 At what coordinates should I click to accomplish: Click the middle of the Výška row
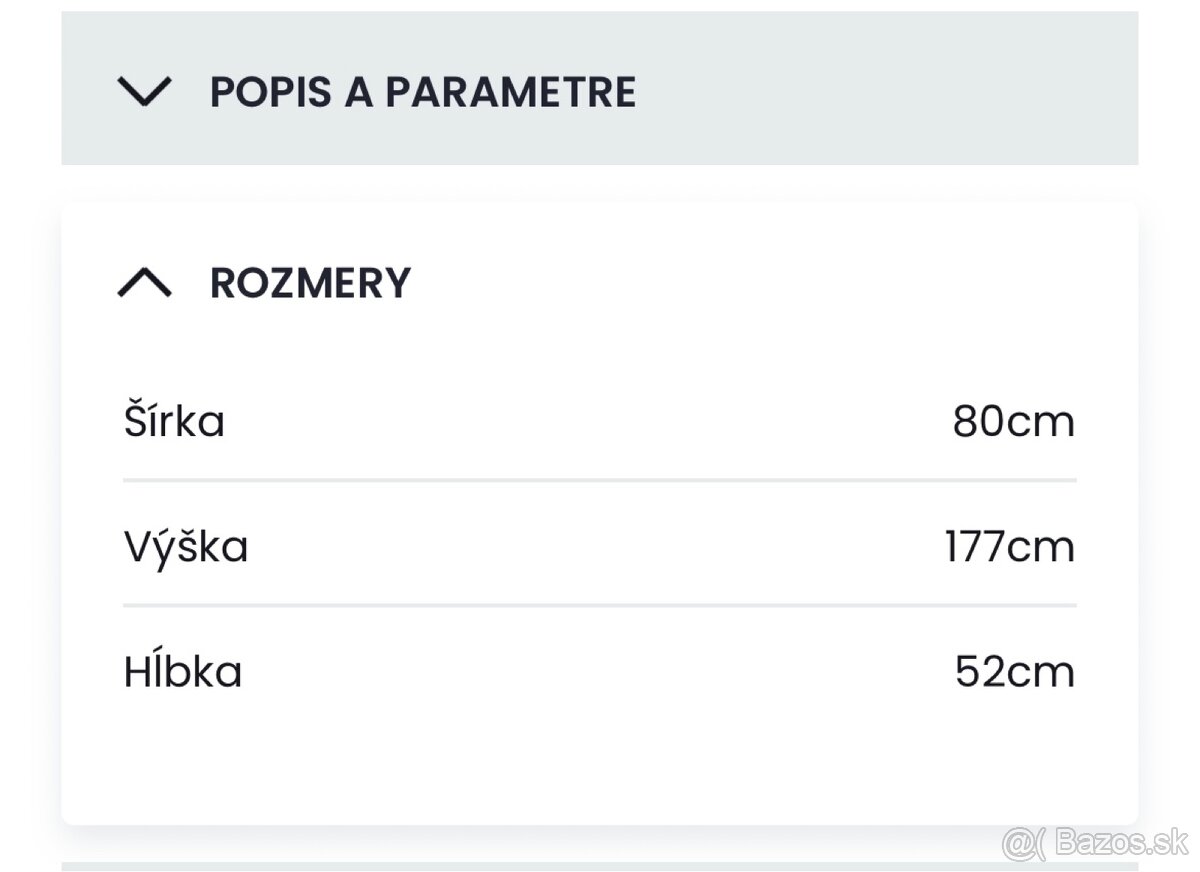(600, 547)
